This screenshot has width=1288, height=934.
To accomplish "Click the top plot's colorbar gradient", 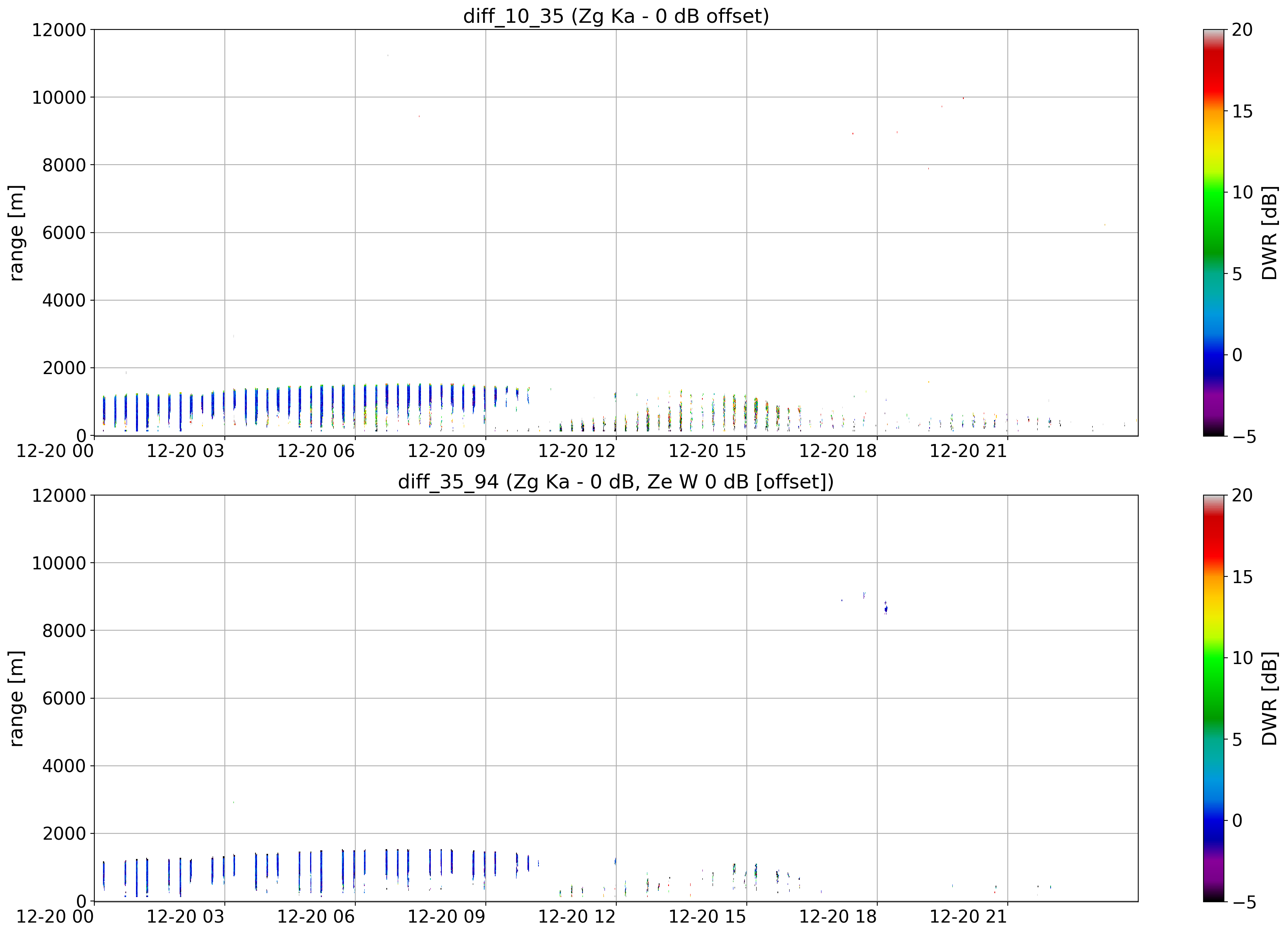I will [1214, 233].
